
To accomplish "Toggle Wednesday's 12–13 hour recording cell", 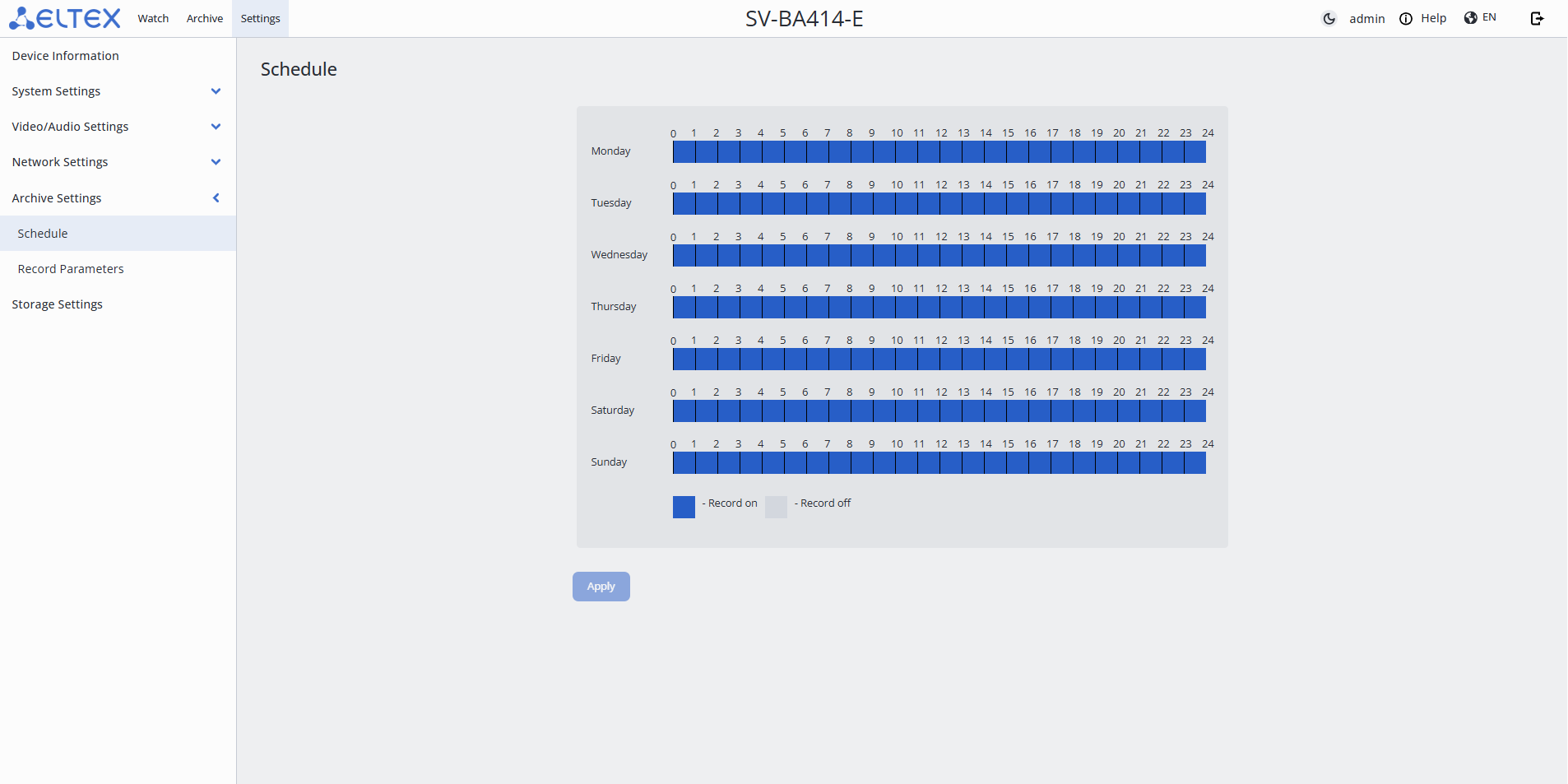I will click(x=951, y=256).
